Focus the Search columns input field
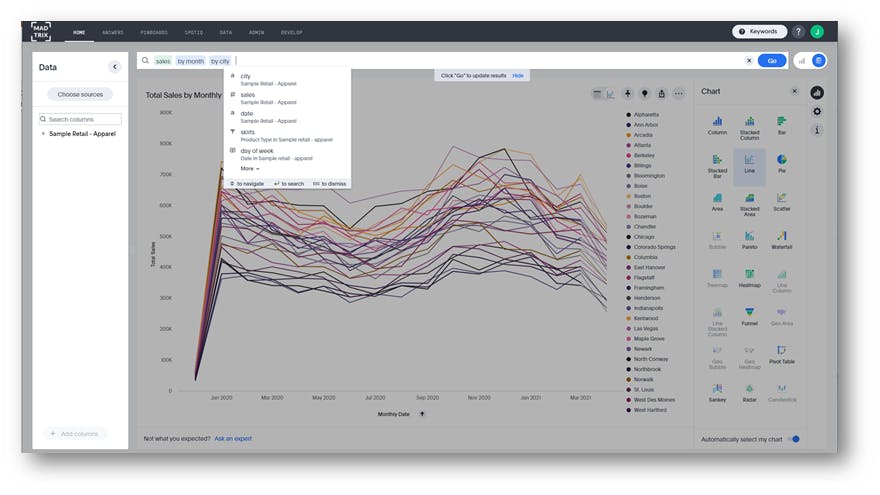The image size is (880, 495). (x=80, y=119)
